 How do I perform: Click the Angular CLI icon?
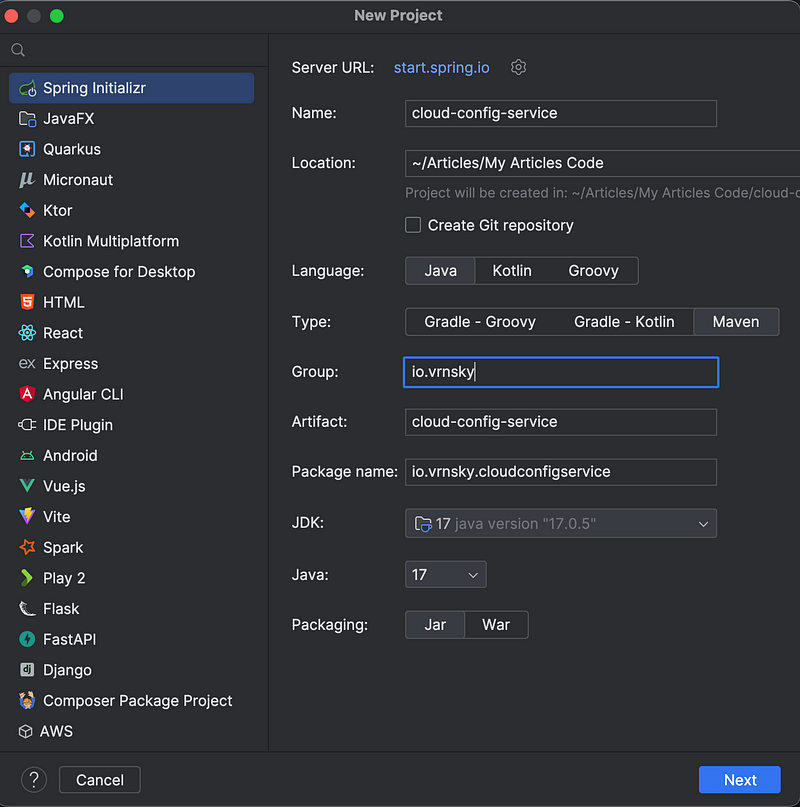(x=27, y=394)
